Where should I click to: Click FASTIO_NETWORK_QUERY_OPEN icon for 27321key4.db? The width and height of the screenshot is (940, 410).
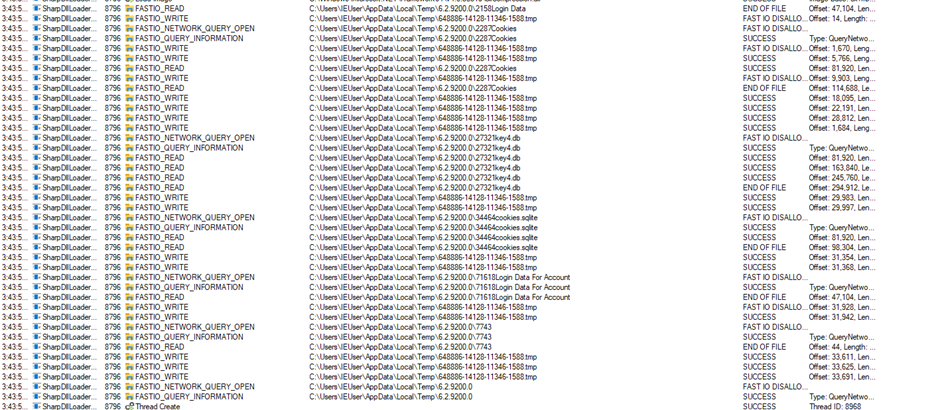(x=129, y=138)
